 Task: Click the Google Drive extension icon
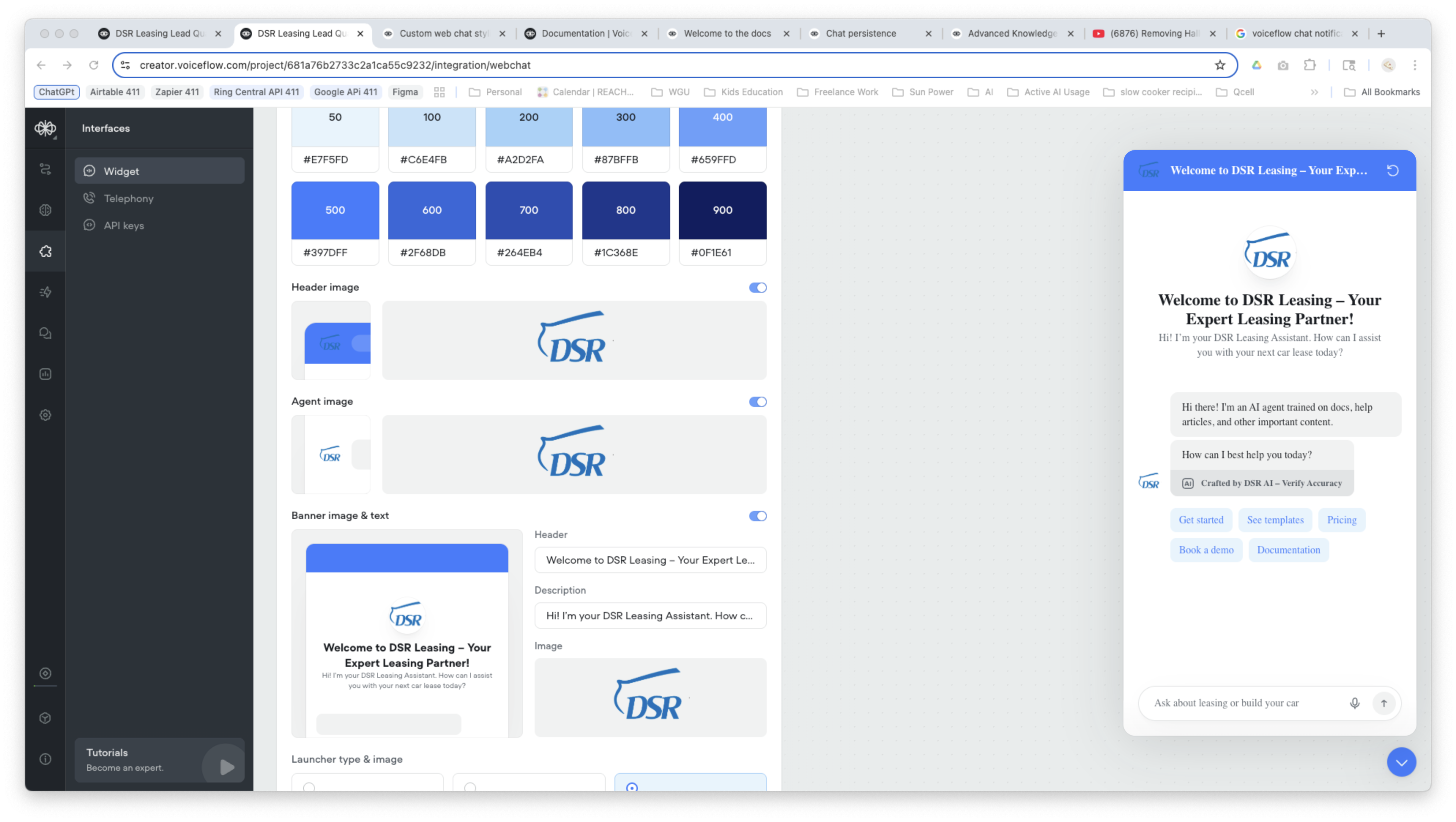pyautogui.click(x=1256, y=65)
